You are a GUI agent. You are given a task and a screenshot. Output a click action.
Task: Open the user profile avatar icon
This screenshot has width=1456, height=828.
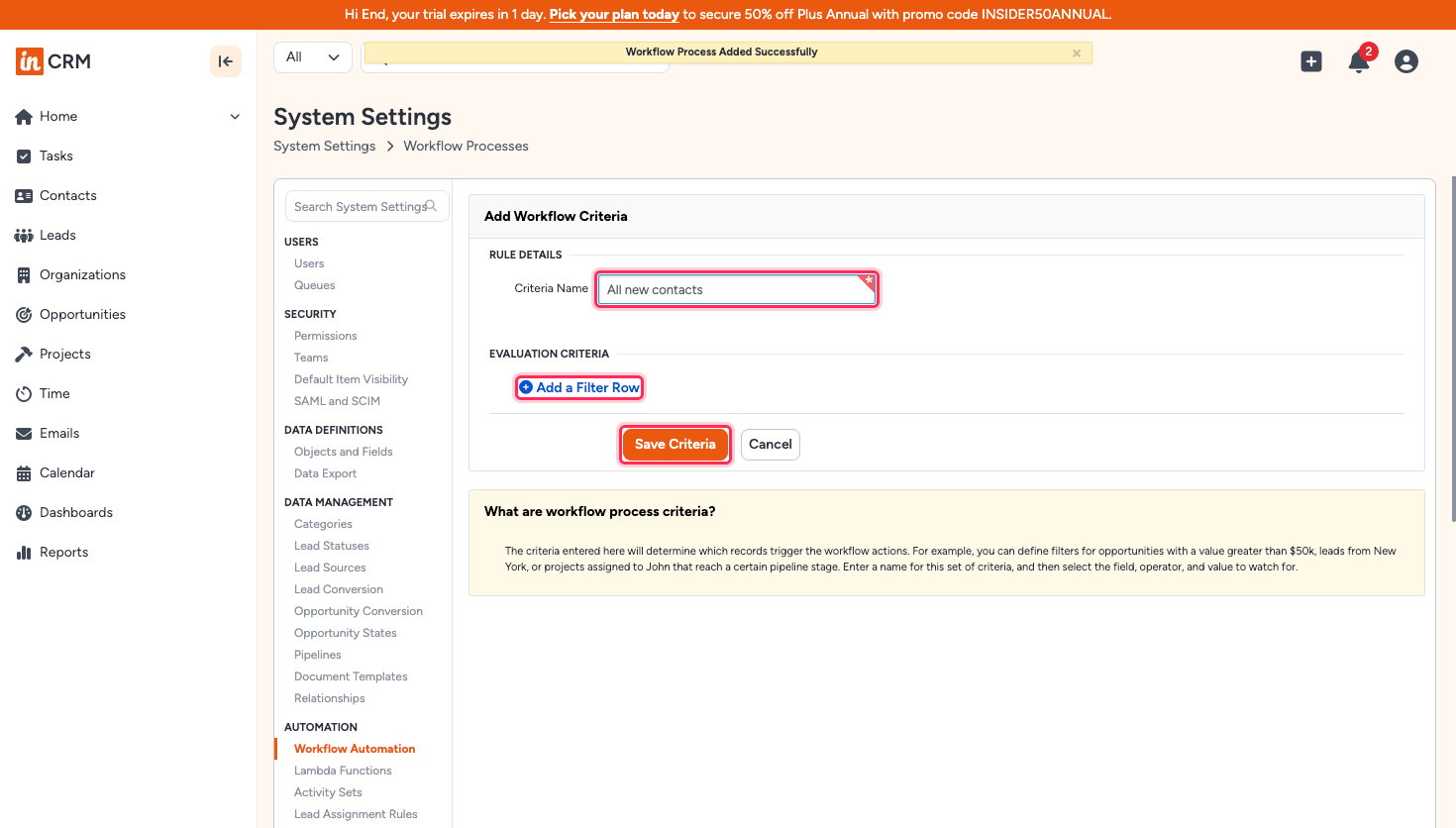tap(1406, 61)
